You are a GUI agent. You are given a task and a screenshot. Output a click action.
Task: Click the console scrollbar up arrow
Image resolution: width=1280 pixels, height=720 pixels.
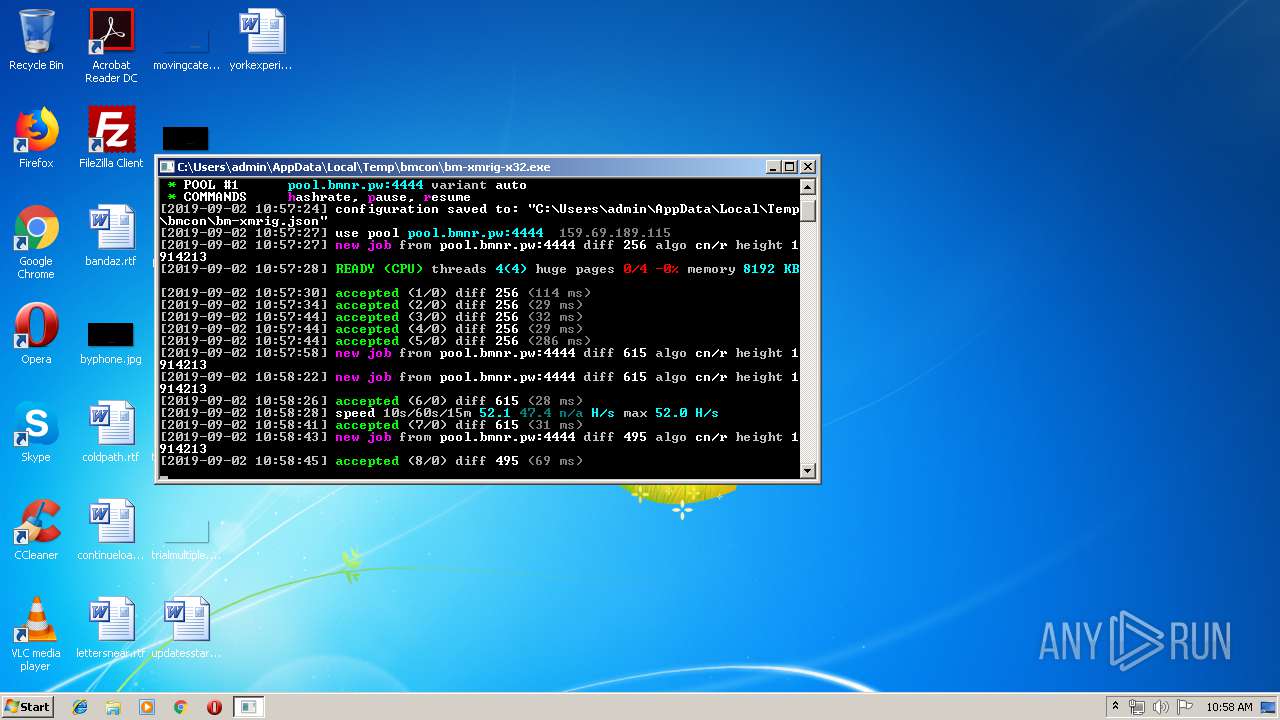808,186
